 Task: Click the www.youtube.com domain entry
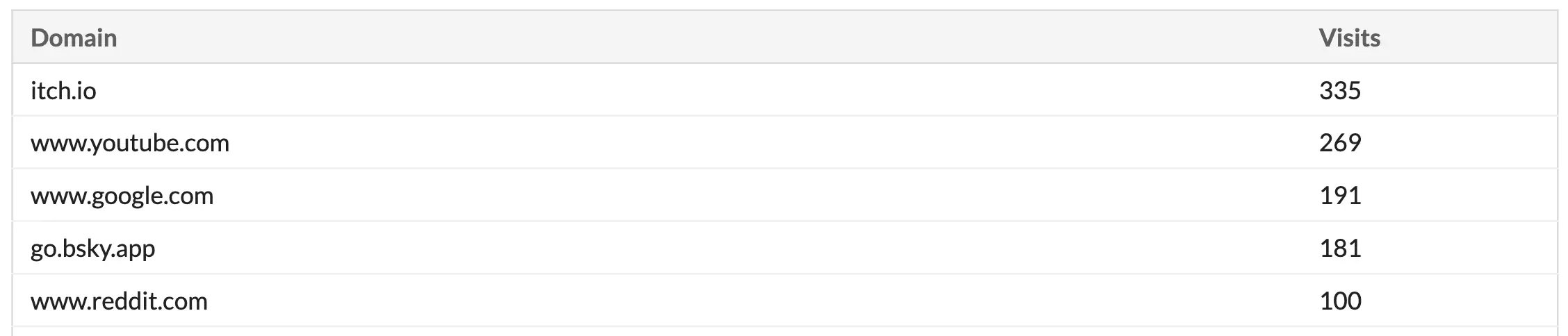click(x=130, y=143)
